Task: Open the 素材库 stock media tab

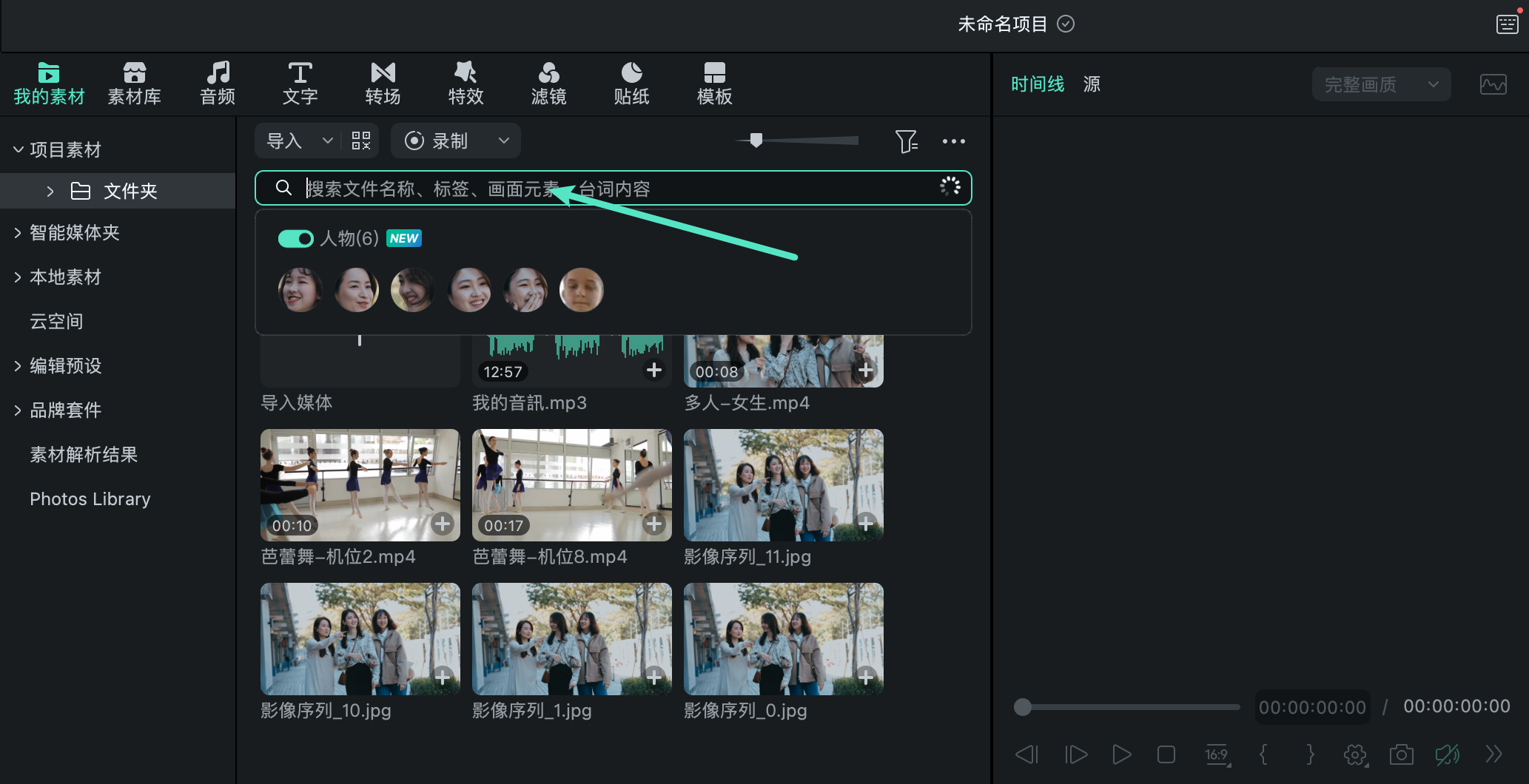Action: (x=134, y=83)
